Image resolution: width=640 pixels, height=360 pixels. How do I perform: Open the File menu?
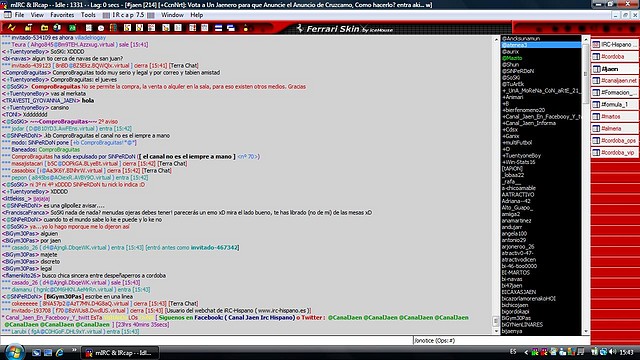(19, 15)
